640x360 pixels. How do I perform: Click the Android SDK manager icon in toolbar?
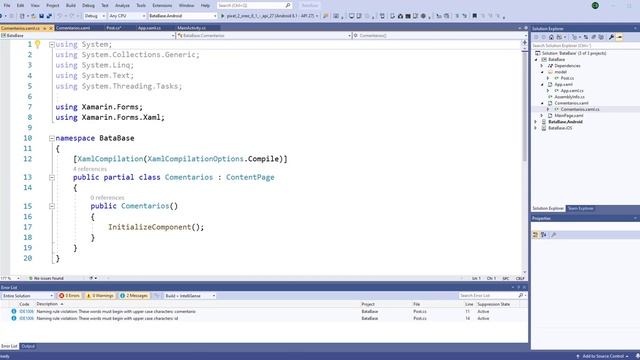click(x=400, y=16)
